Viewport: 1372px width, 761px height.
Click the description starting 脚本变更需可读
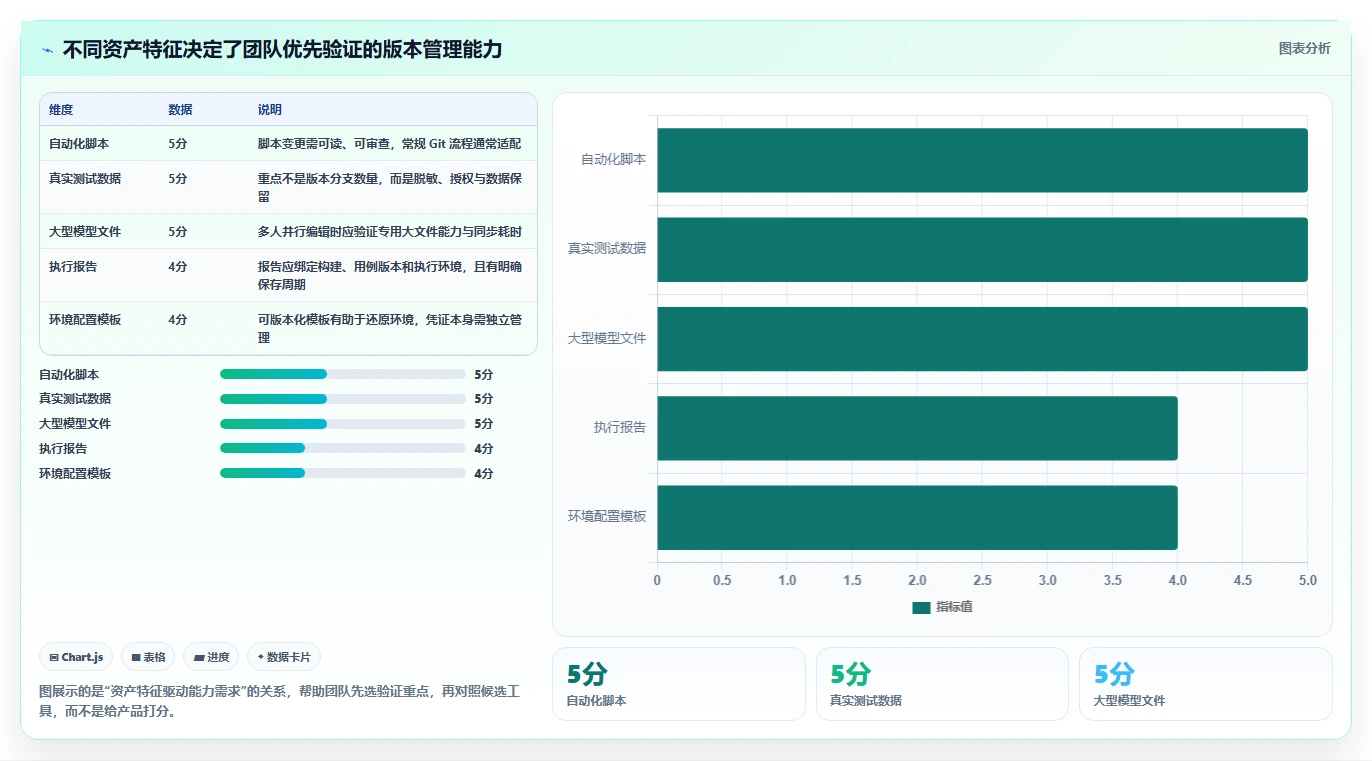click(x=389, y=144)
